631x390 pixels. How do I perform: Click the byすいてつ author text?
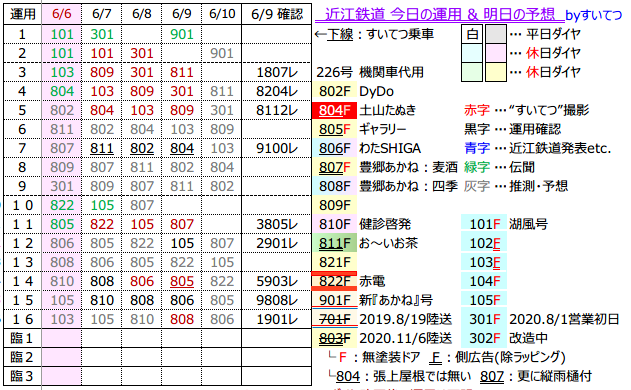click(x=594, y=15)
